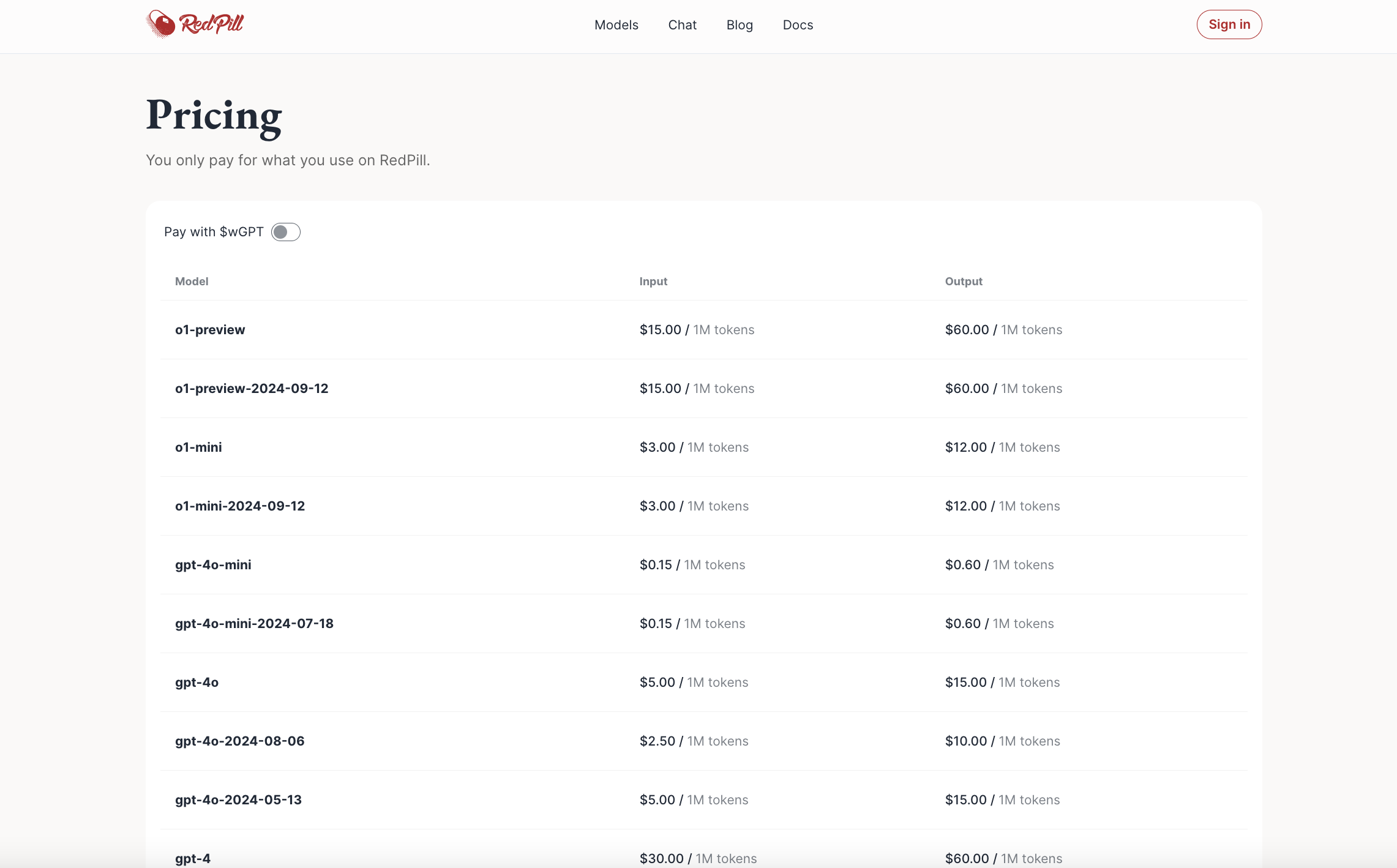This screenshot has height=868, width=1397.
Task: Click gpt-4o input price $5.00
Action: coord(657,683)
